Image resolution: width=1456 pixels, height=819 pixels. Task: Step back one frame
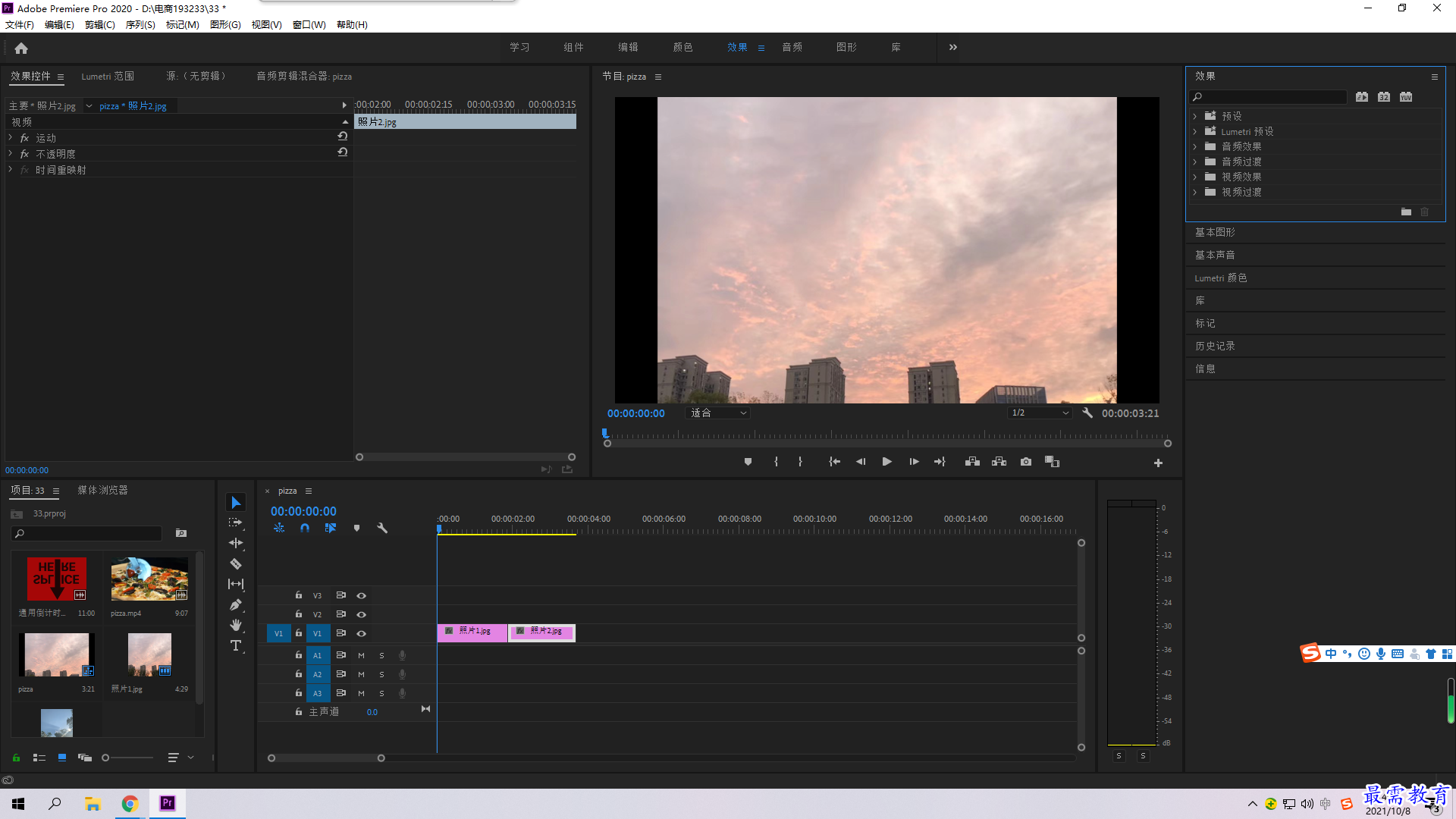861,462
